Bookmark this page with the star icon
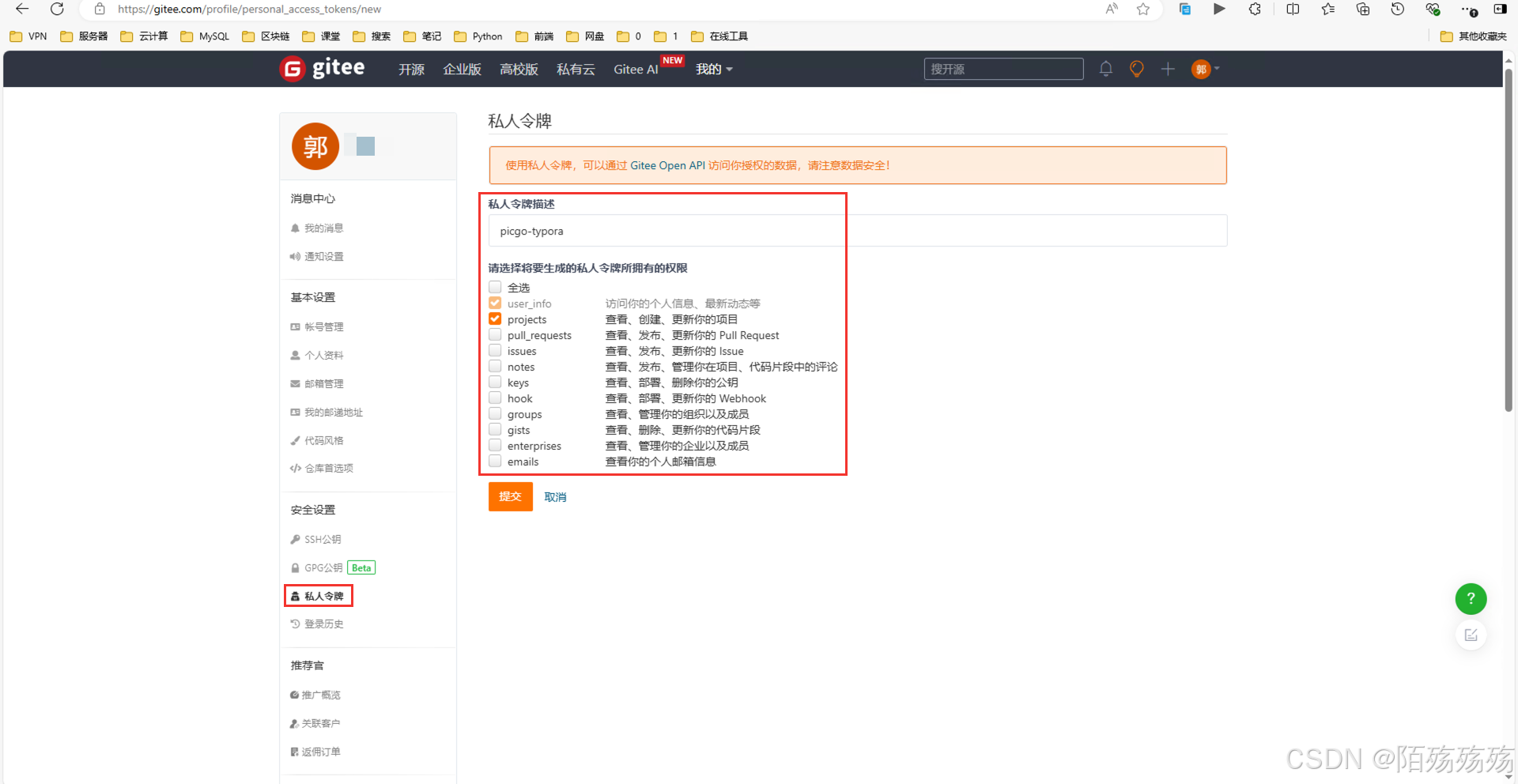This screenshot has height=784, width=1518. pos(1143,9)
